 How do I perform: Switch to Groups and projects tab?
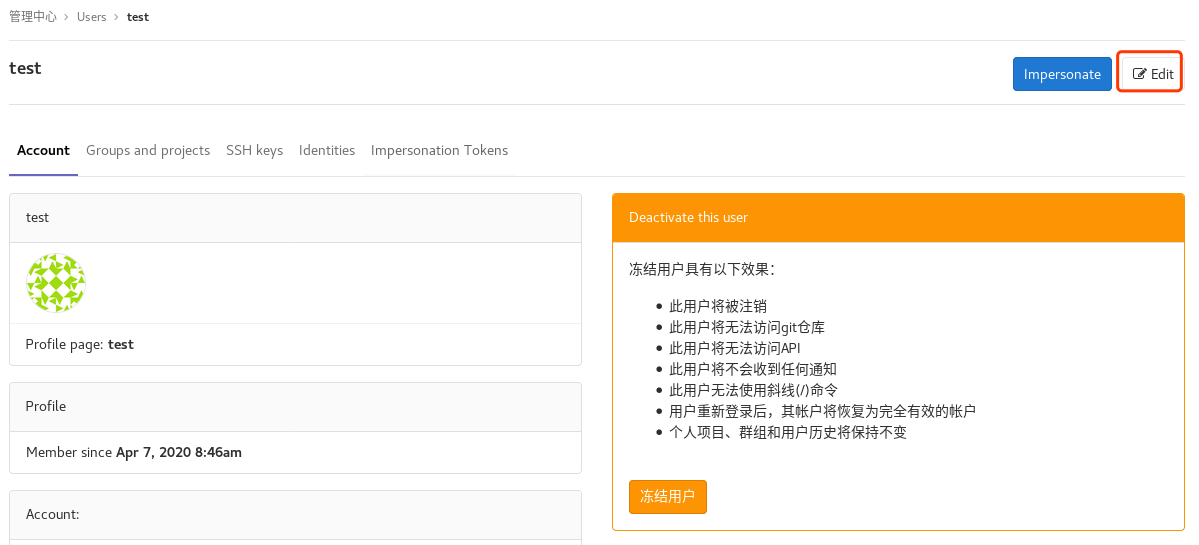coord(148,150)
